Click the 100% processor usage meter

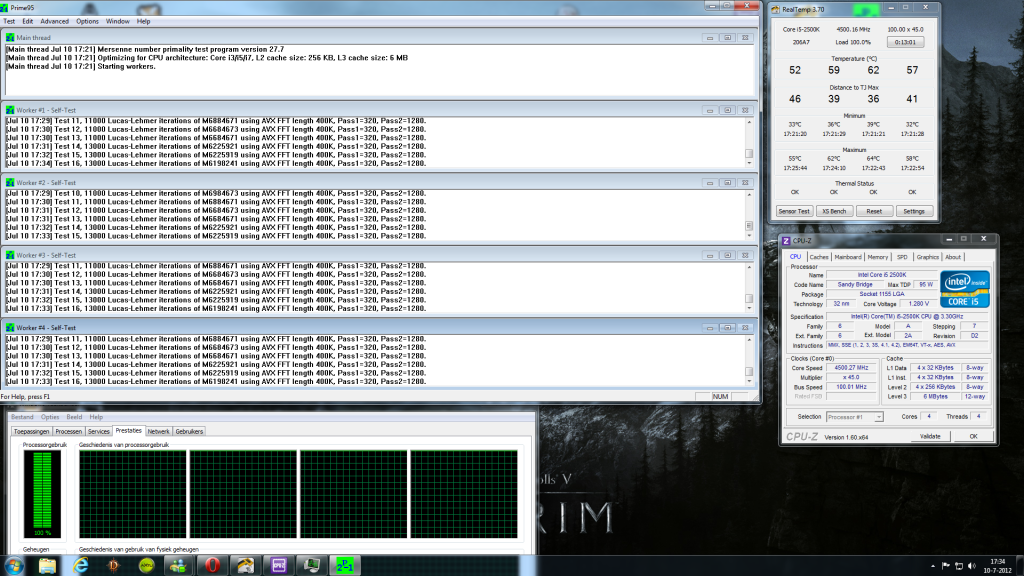tap(42, 494)
